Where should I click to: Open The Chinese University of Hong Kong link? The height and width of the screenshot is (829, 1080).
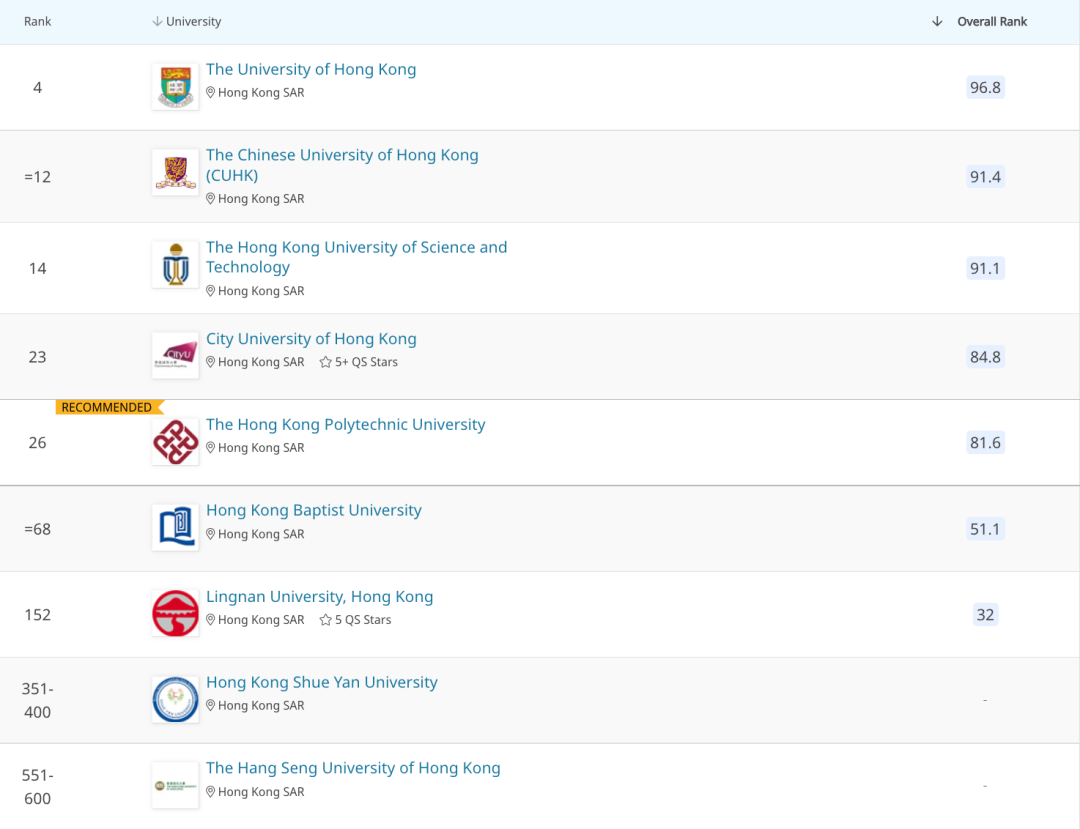click(342, 156)
